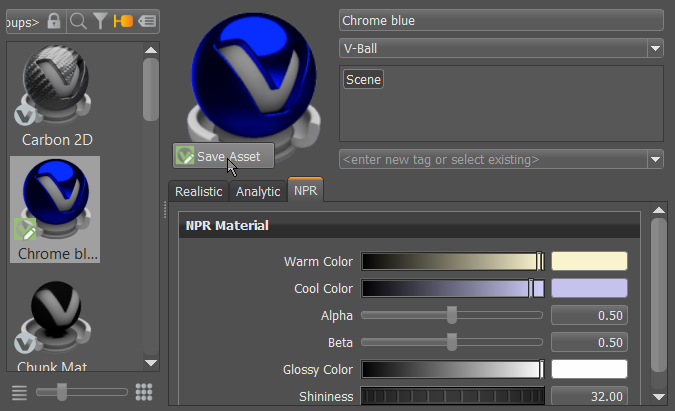The width and height of the screenshot is (675, 411).
Task: Click the Beta value field 0.50
Action: [x=589, y=343]
